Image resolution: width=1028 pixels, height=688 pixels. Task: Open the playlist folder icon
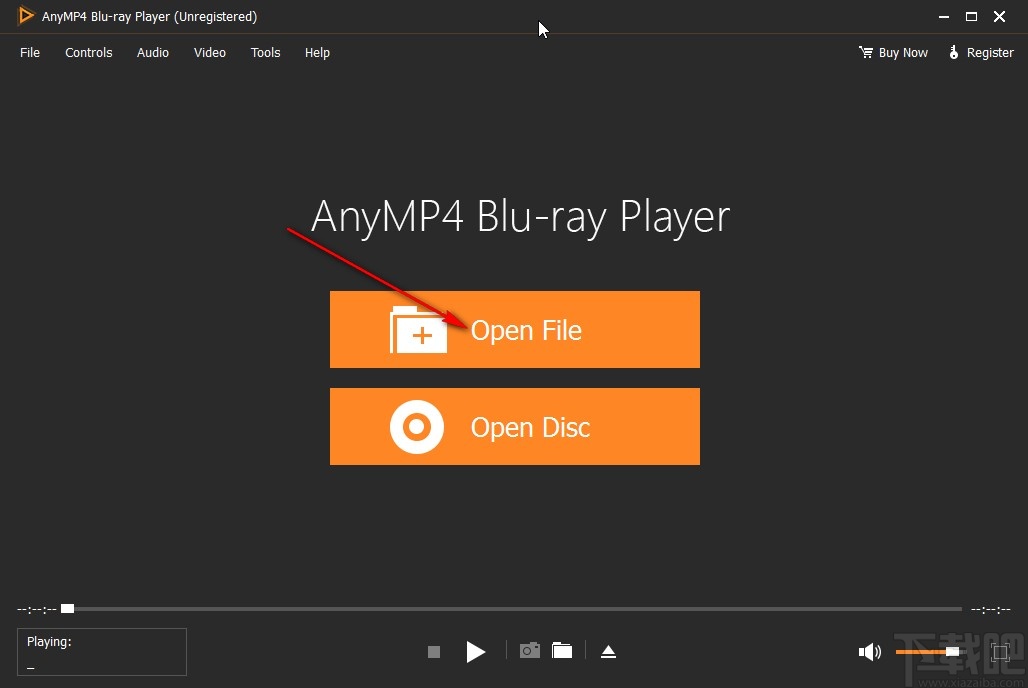562,651
